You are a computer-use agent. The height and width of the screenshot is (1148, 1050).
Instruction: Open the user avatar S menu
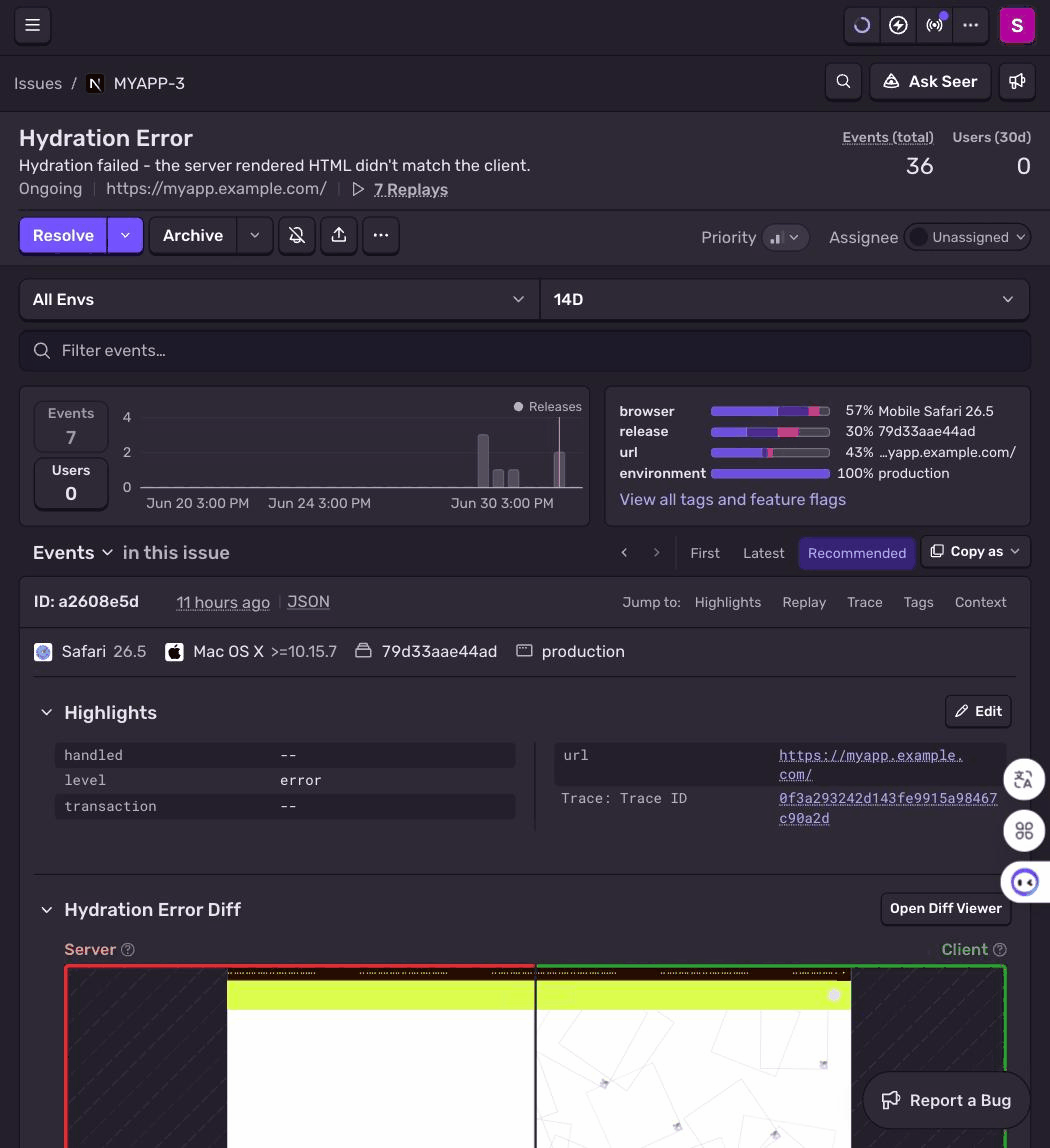[x=1017, y=25]
